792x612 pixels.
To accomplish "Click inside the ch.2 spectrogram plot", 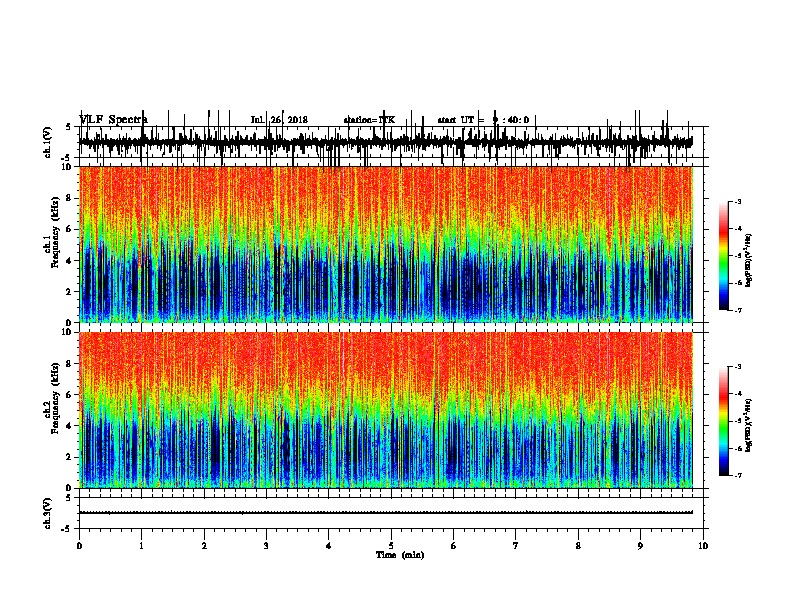I will point(386,410).
